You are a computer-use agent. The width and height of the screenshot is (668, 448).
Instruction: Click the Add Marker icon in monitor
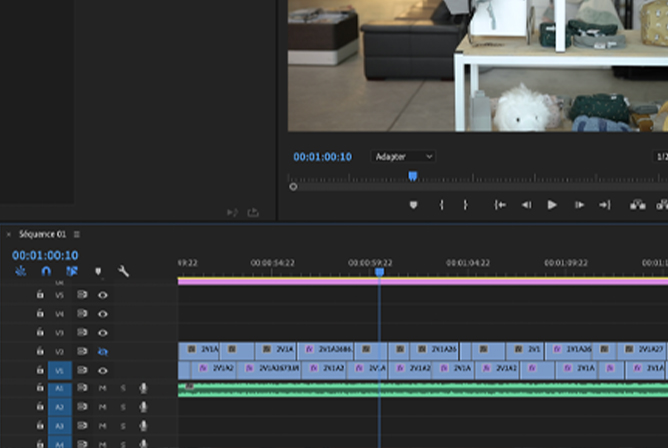413,205
